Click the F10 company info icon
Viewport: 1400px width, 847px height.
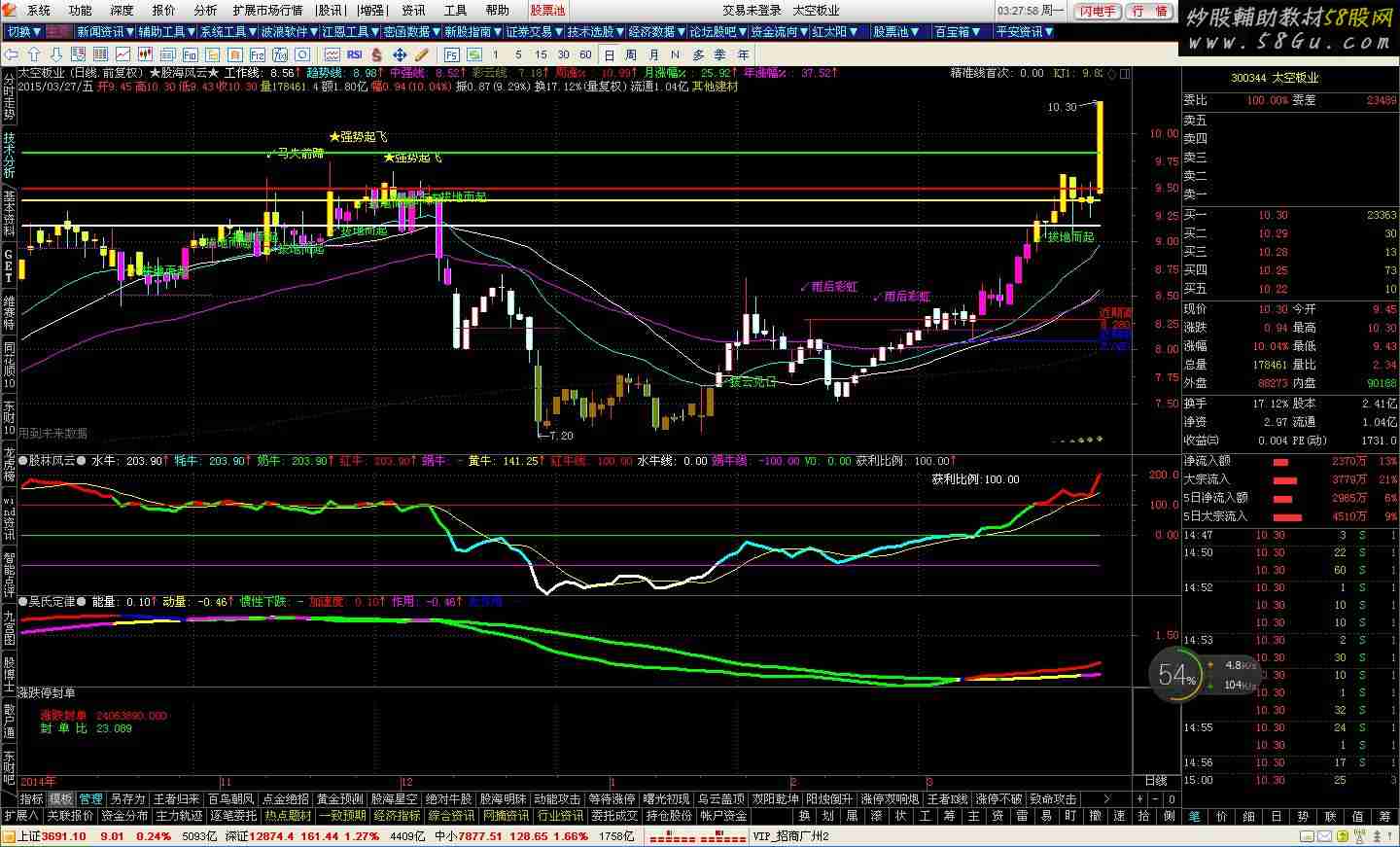191,54
